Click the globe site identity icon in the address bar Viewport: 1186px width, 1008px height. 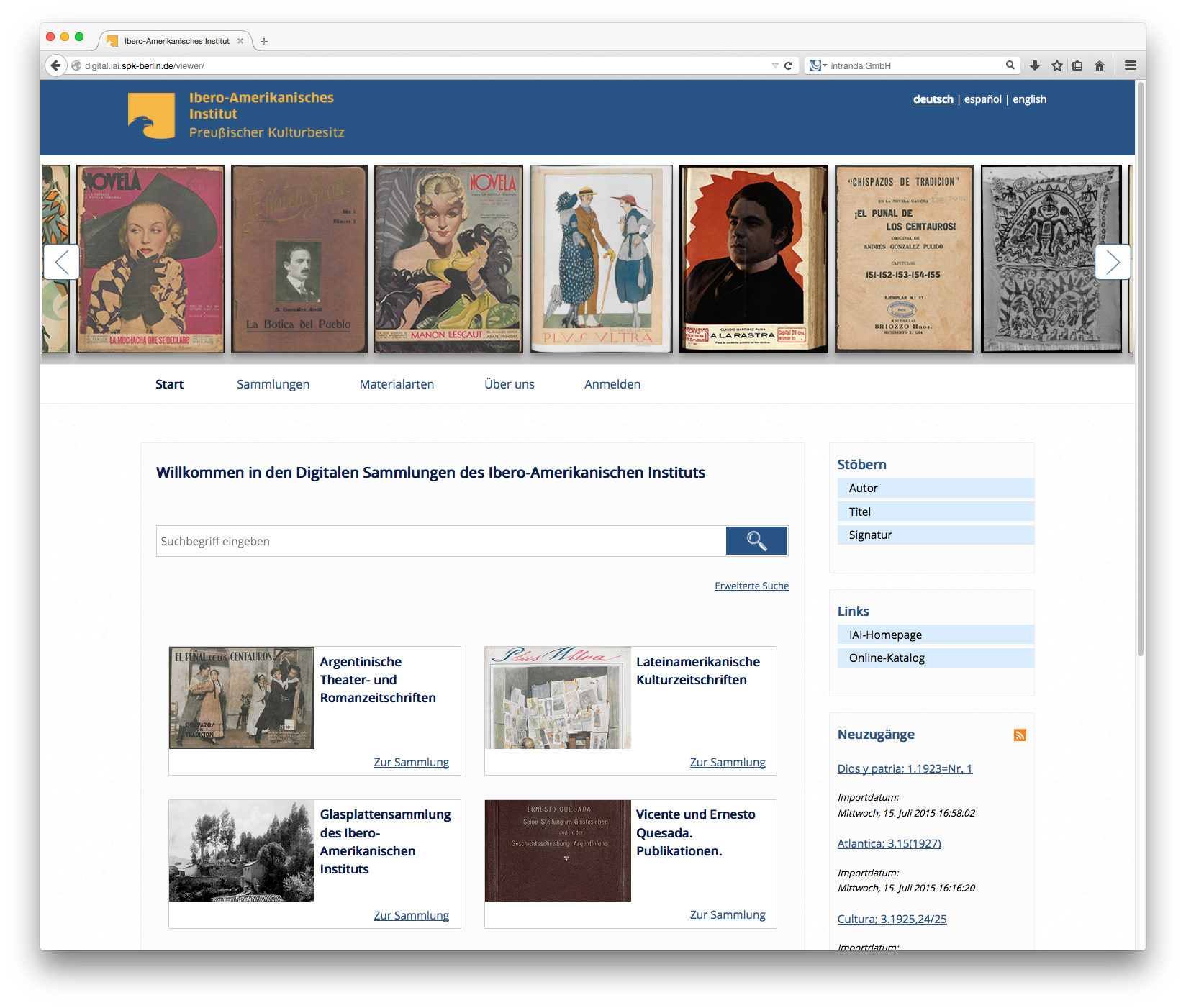click(x=76, y=65)
